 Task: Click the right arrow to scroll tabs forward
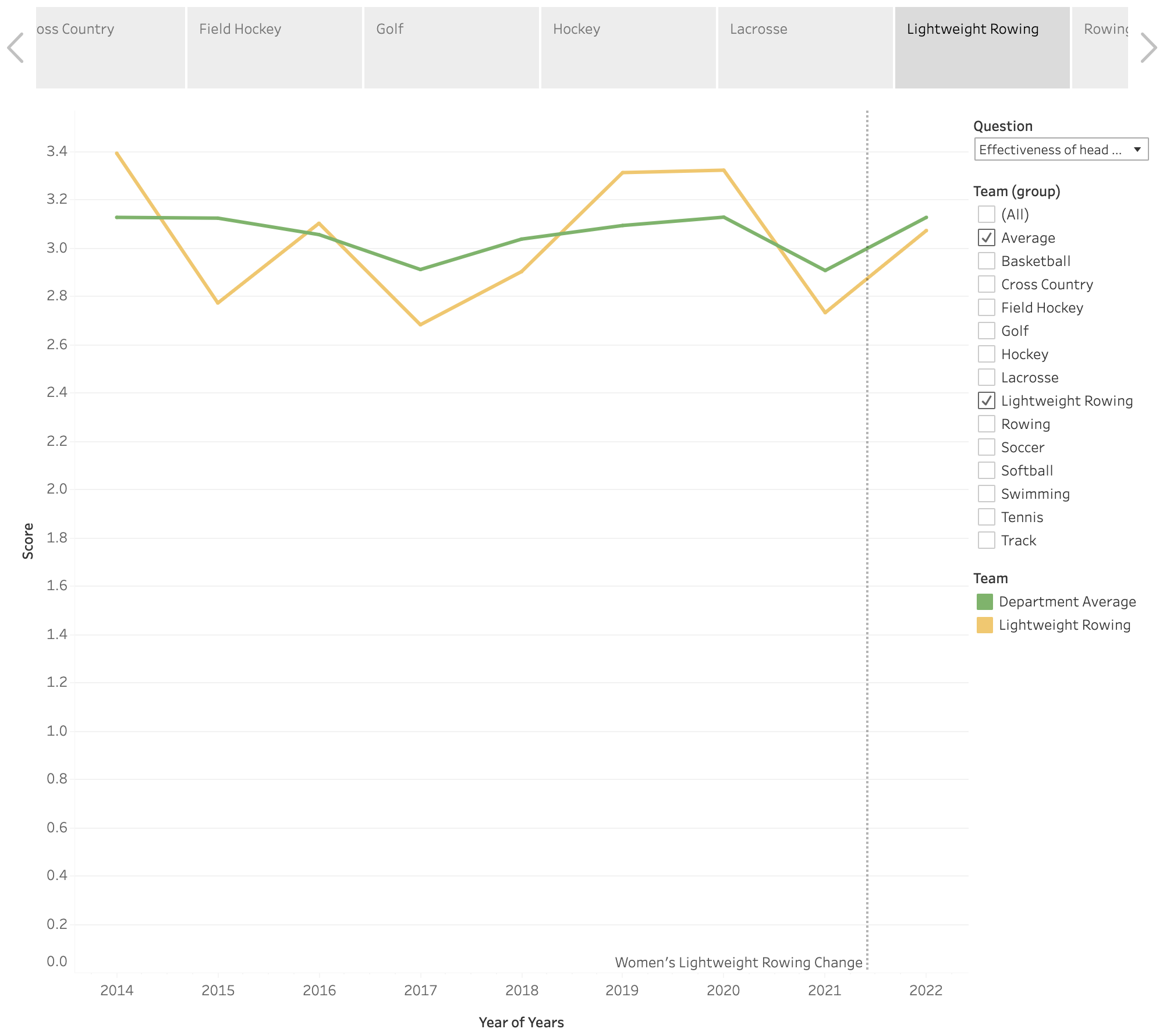[x=1147, y=48]
